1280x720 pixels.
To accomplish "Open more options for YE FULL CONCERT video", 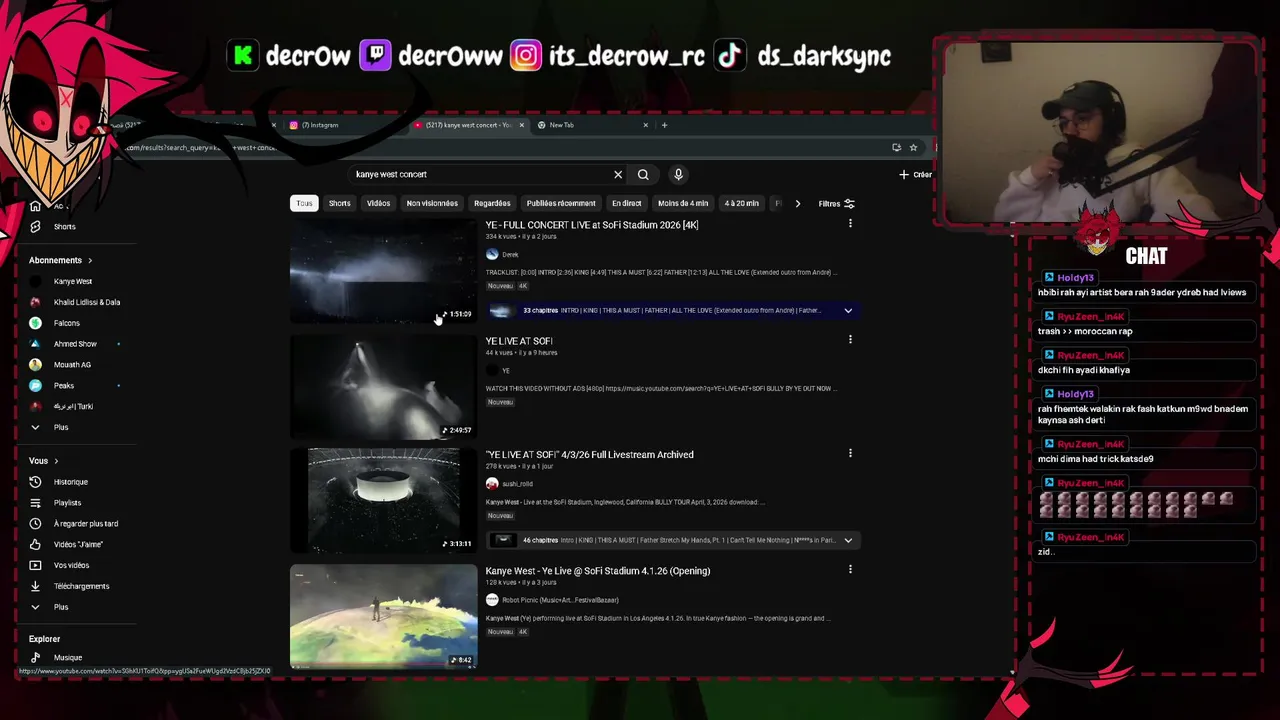I will [x=850, y=224].
